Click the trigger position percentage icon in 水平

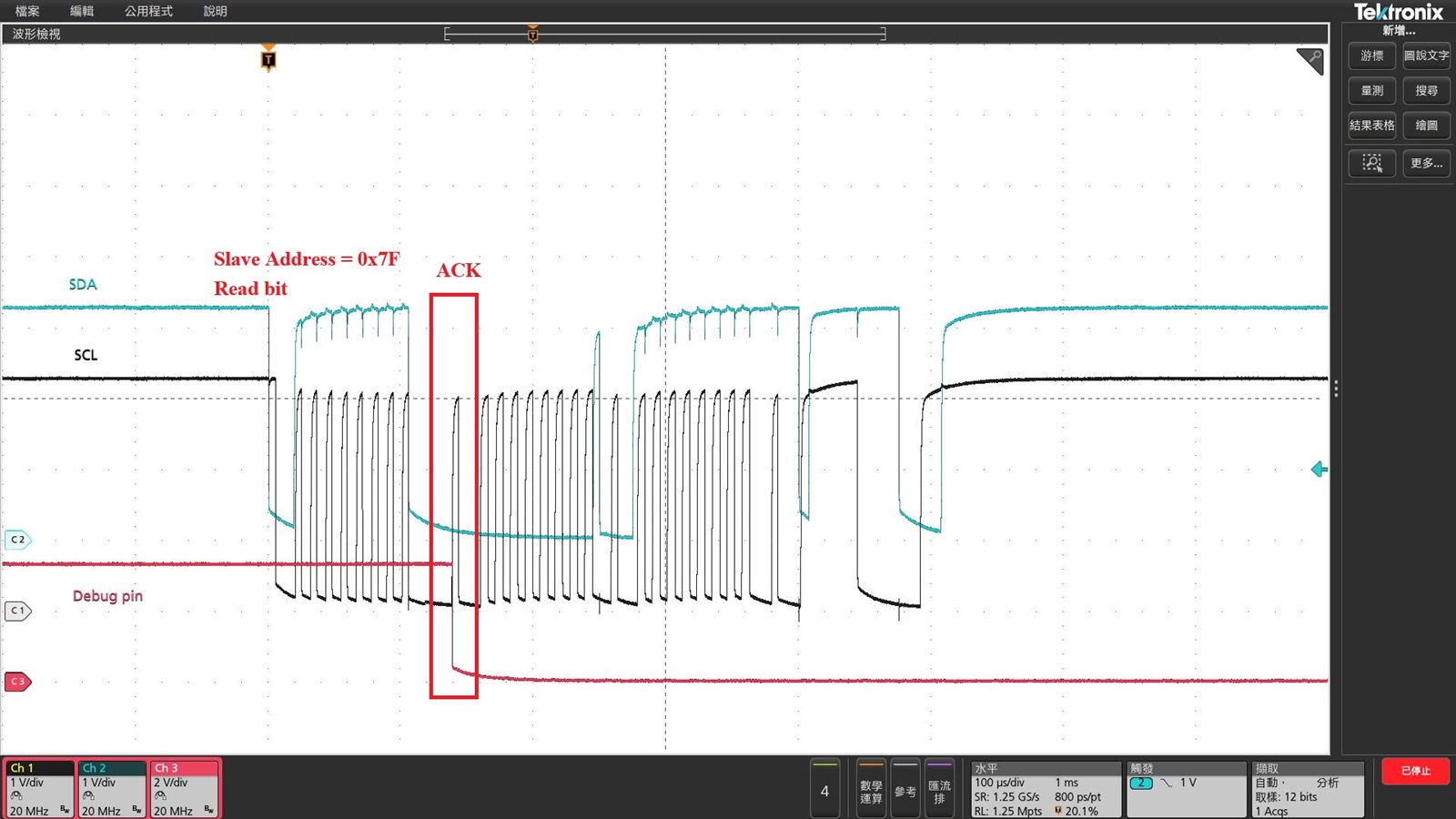tap(1058, 811)
